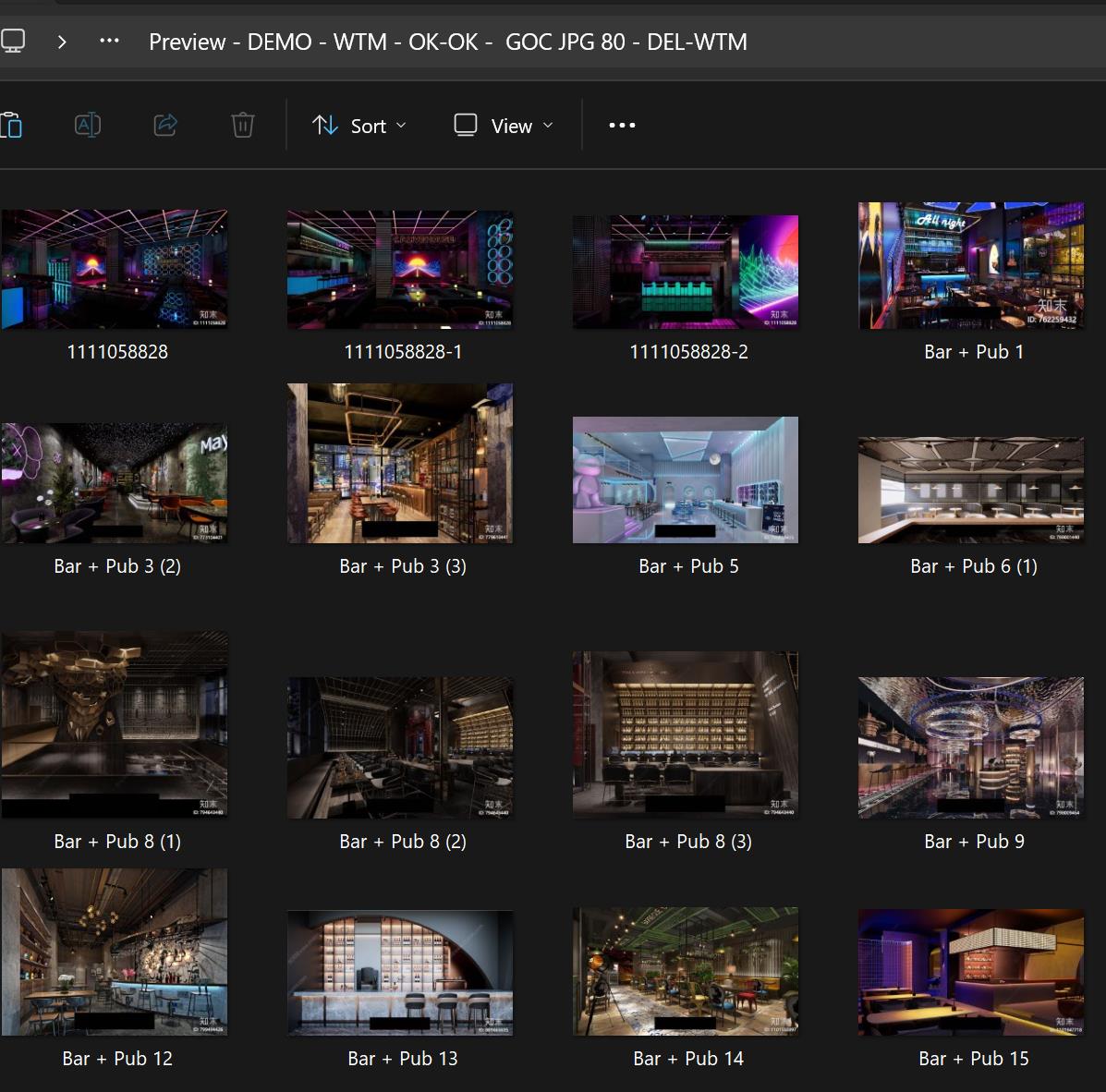Open the See more toolbar options

click(x=622, y=126)
